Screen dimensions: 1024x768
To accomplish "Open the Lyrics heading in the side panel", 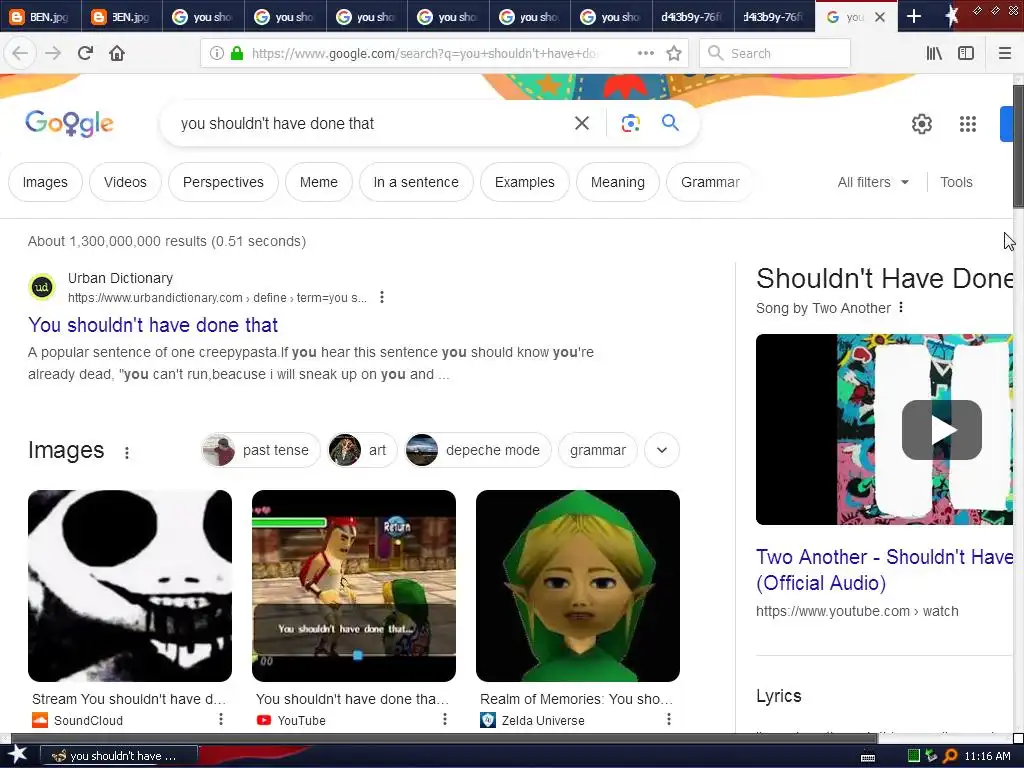I will [x=778, y=696].
